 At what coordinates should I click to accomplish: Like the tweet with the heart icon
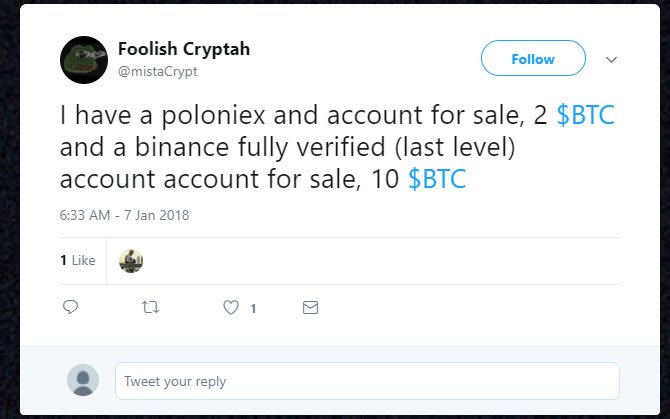pos(231,308)
